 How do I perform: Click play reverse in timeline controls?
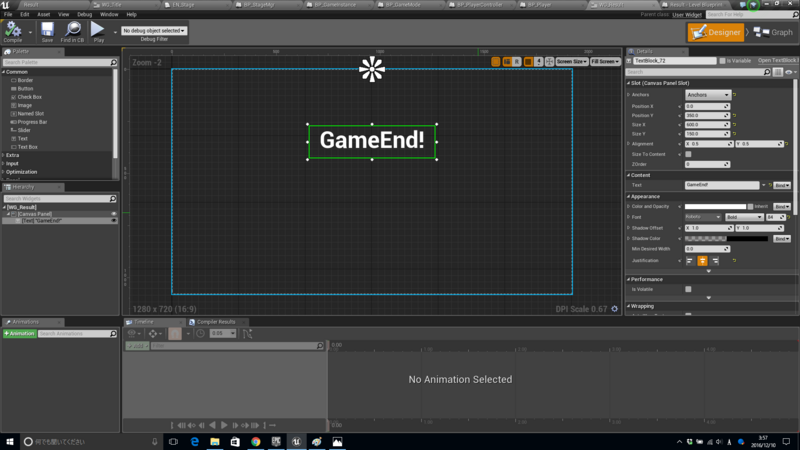(x=212, y=425)
